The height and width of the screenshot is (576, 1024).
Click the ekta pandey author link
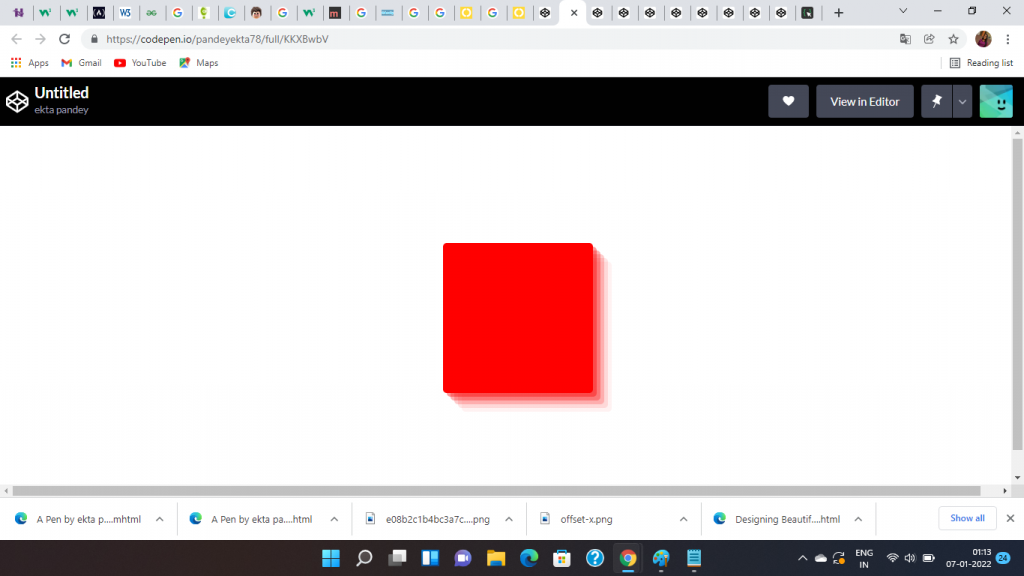click(x=62, y=110)
